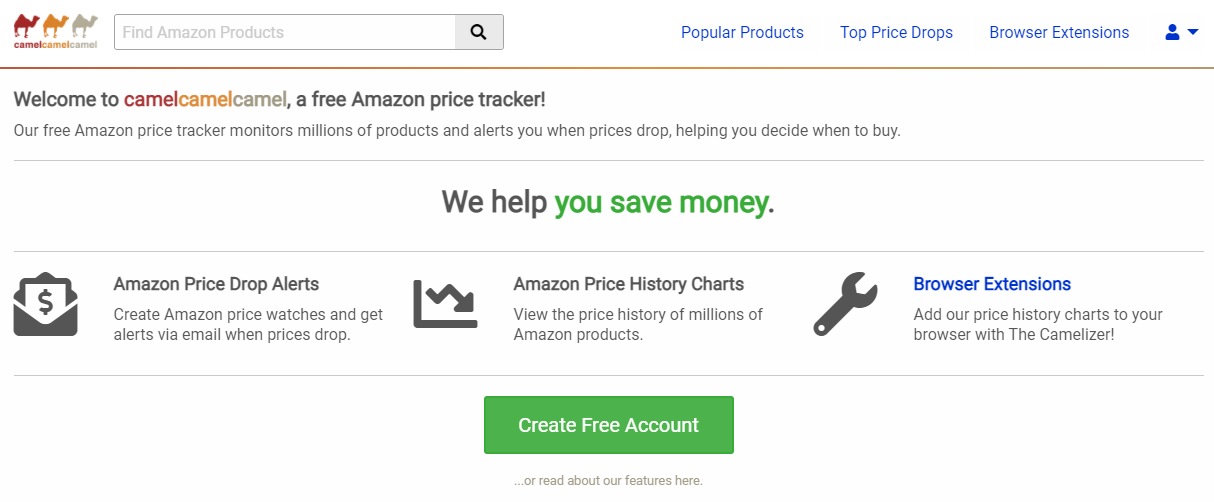1214x502 pixels.
Task: Click the dollar envelope price alert icon
Action: click(x=45, y=305)
